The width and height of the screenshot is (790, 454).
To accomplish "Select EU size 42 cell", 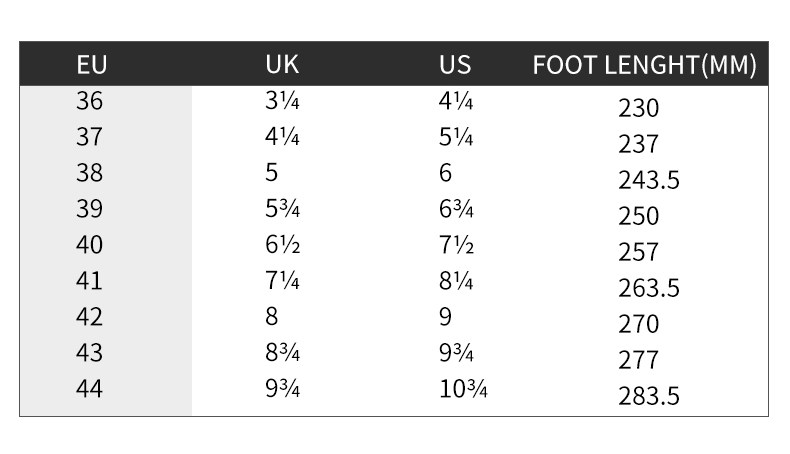I will (90, 317).
